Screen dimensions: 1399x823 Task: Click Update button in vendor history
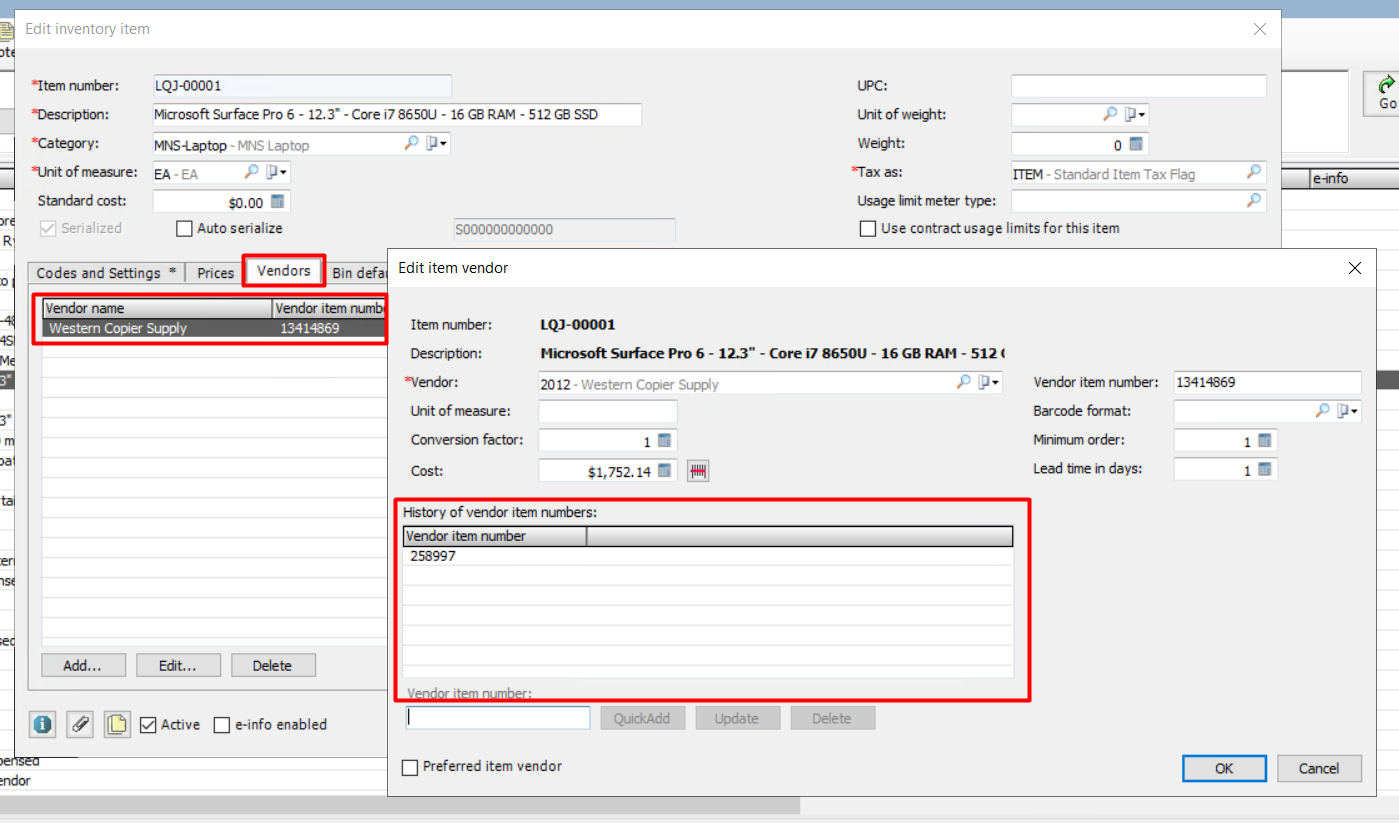coord(737,718)
